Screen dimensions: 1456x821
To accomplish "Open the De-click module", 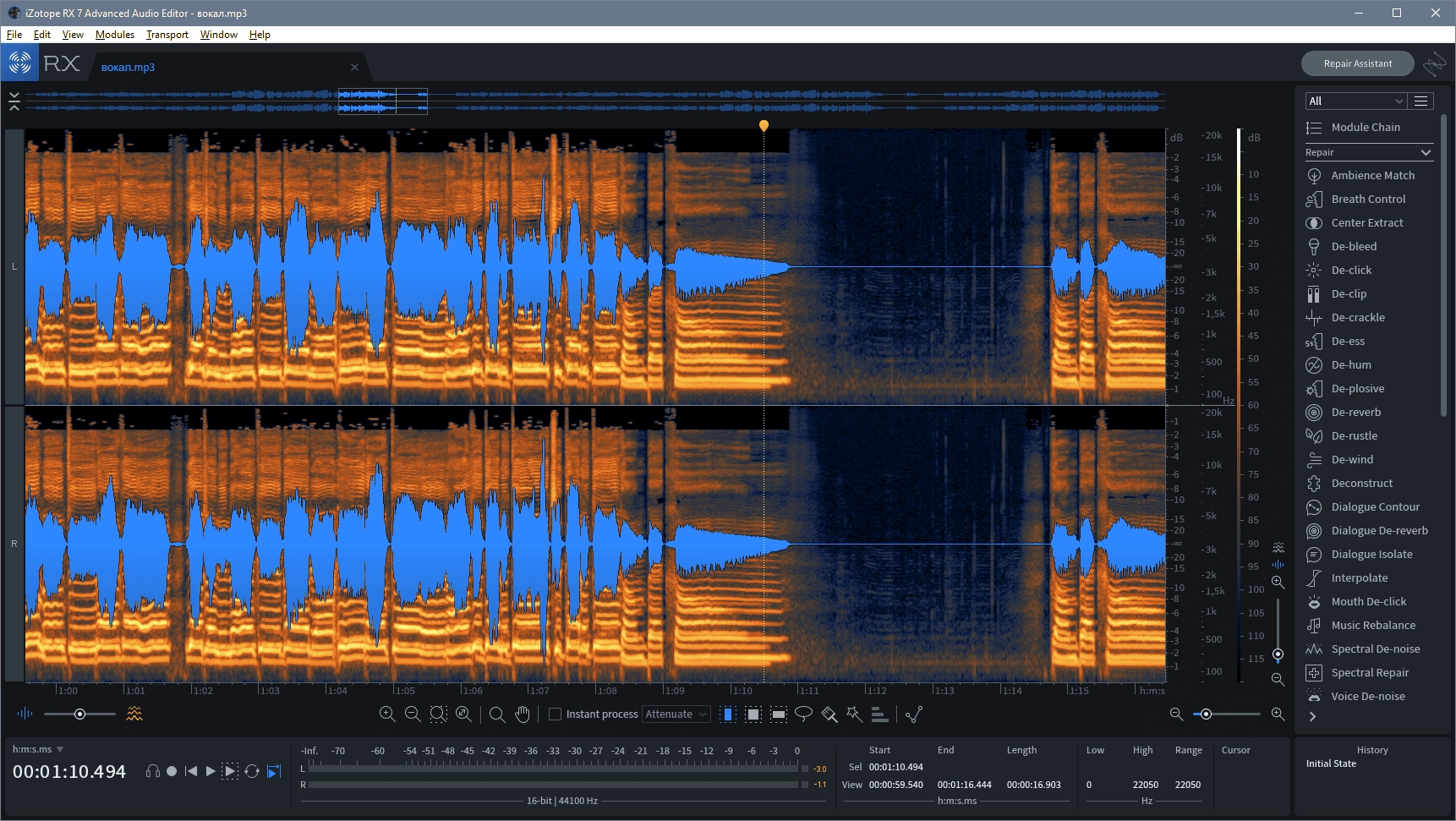I will coord(1339,270).
